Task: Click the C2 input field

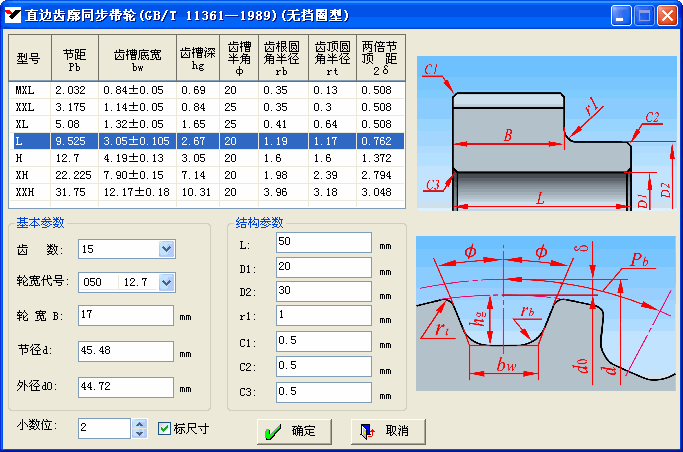Action: coord(324,366)
